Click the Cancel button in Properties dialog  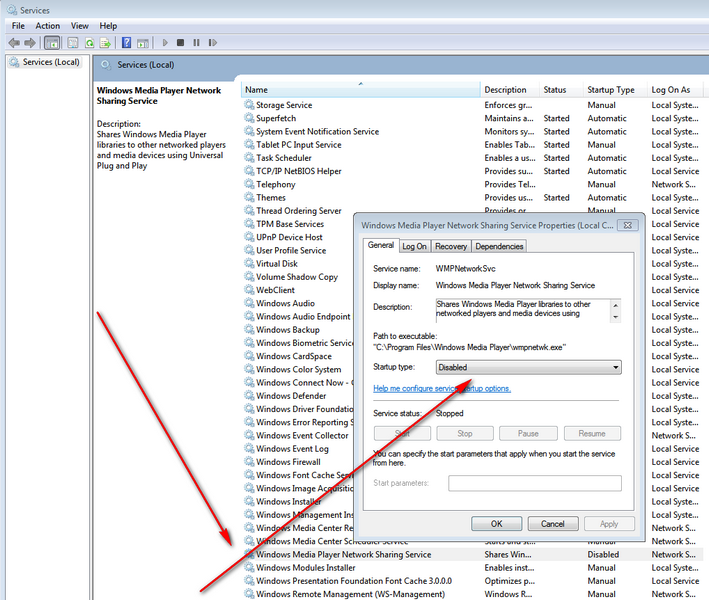point(553,524)
